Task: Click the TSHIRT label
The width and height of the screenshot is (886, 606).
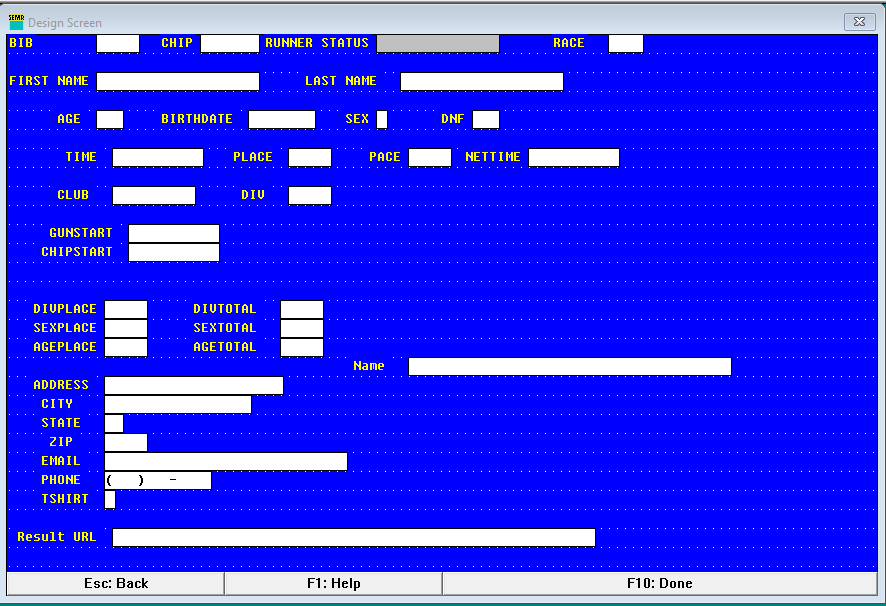Action: point(65,499)
